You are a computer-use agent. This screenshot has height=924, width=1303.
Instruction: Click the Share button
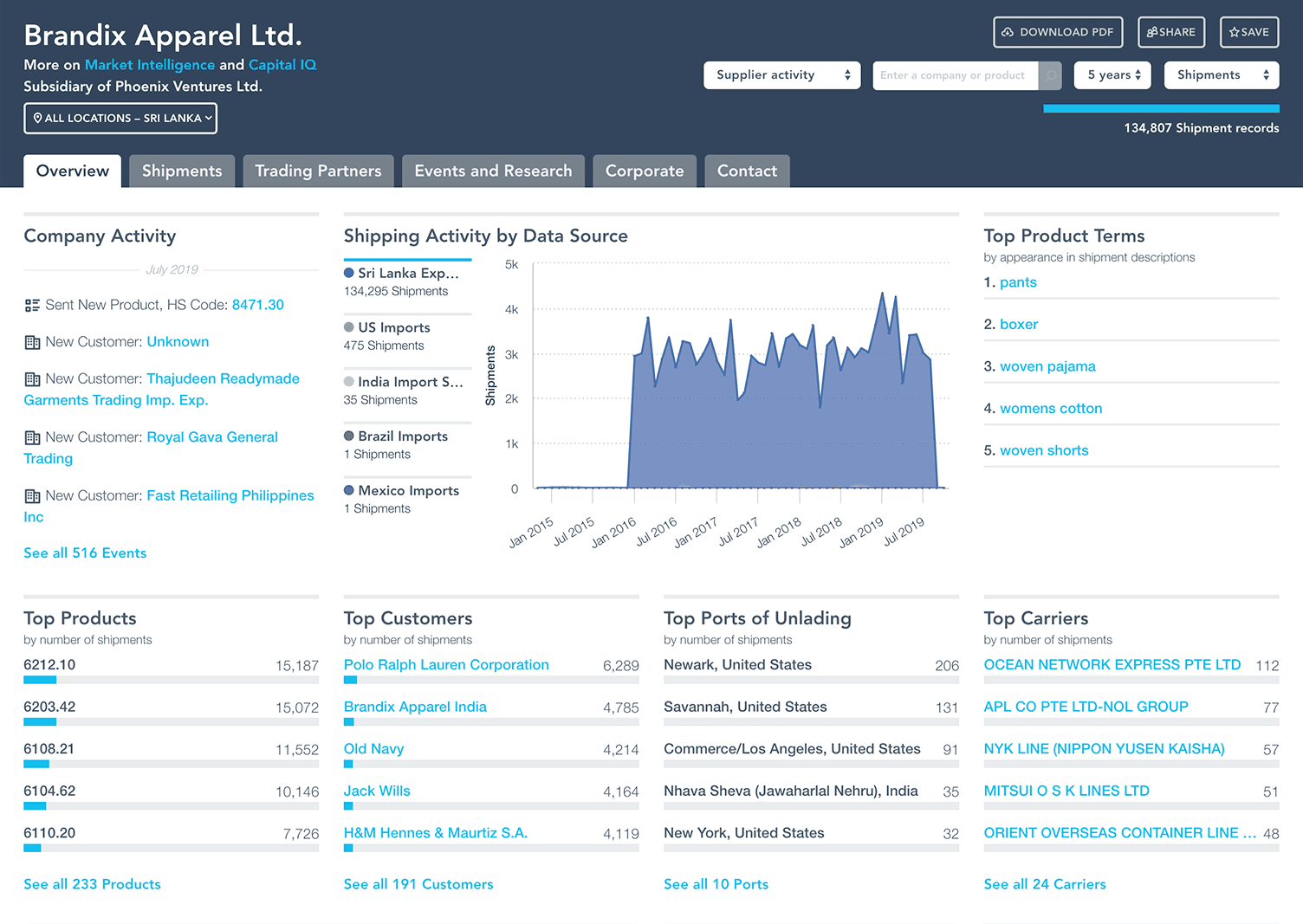tap(1171, 32)
